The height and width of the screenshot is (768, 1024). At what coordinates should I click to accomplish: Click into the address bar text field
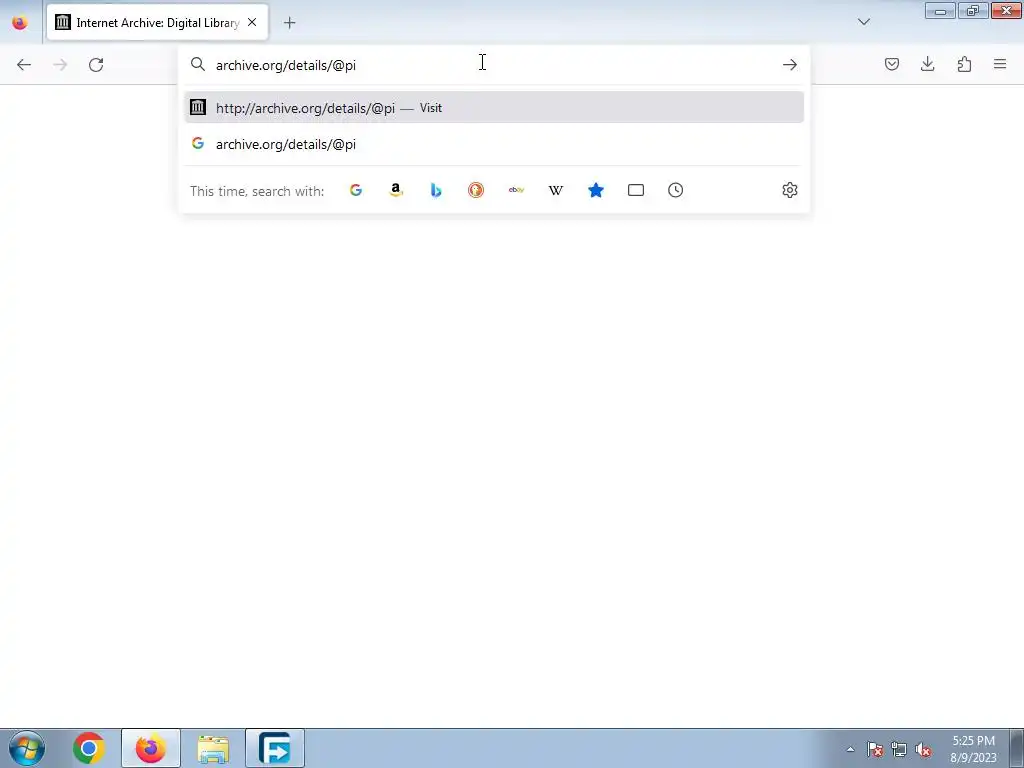494,65
